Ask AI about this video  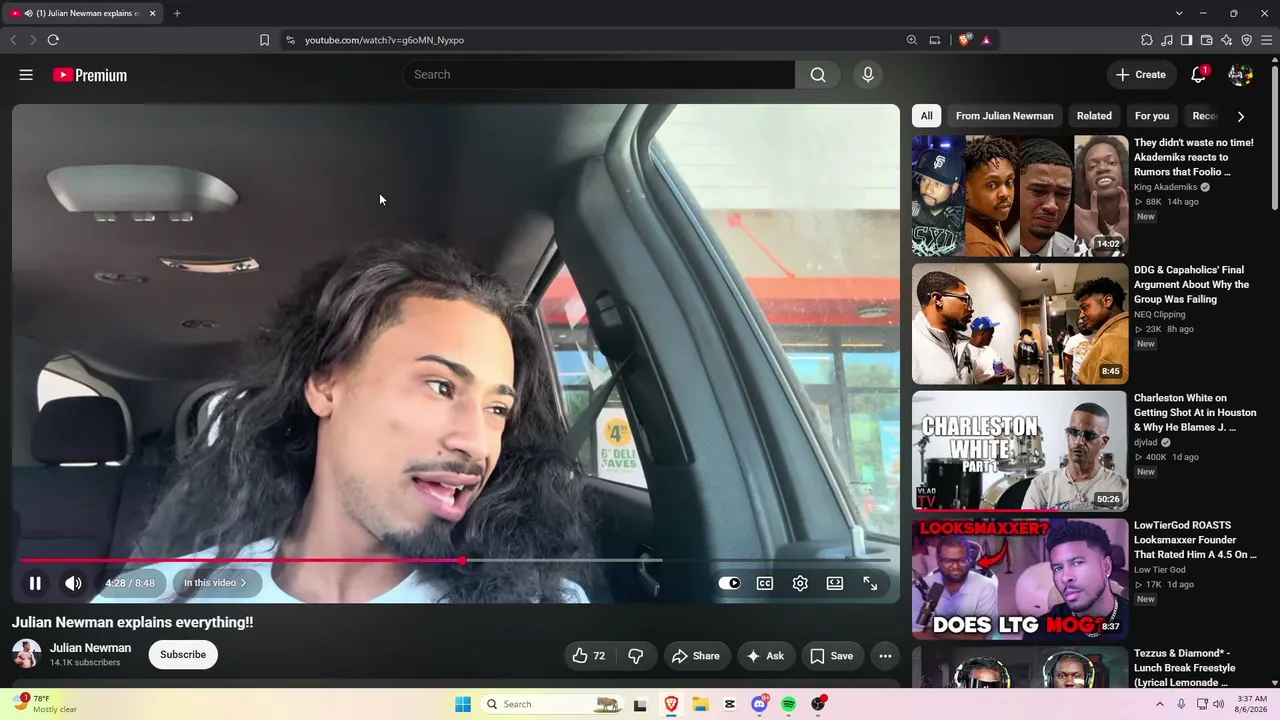coord(765,656)
